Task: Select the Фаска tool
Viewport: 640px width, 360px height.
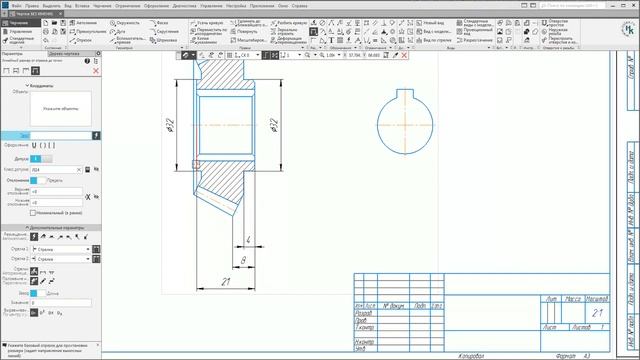Action: click(x=158, y=23)
